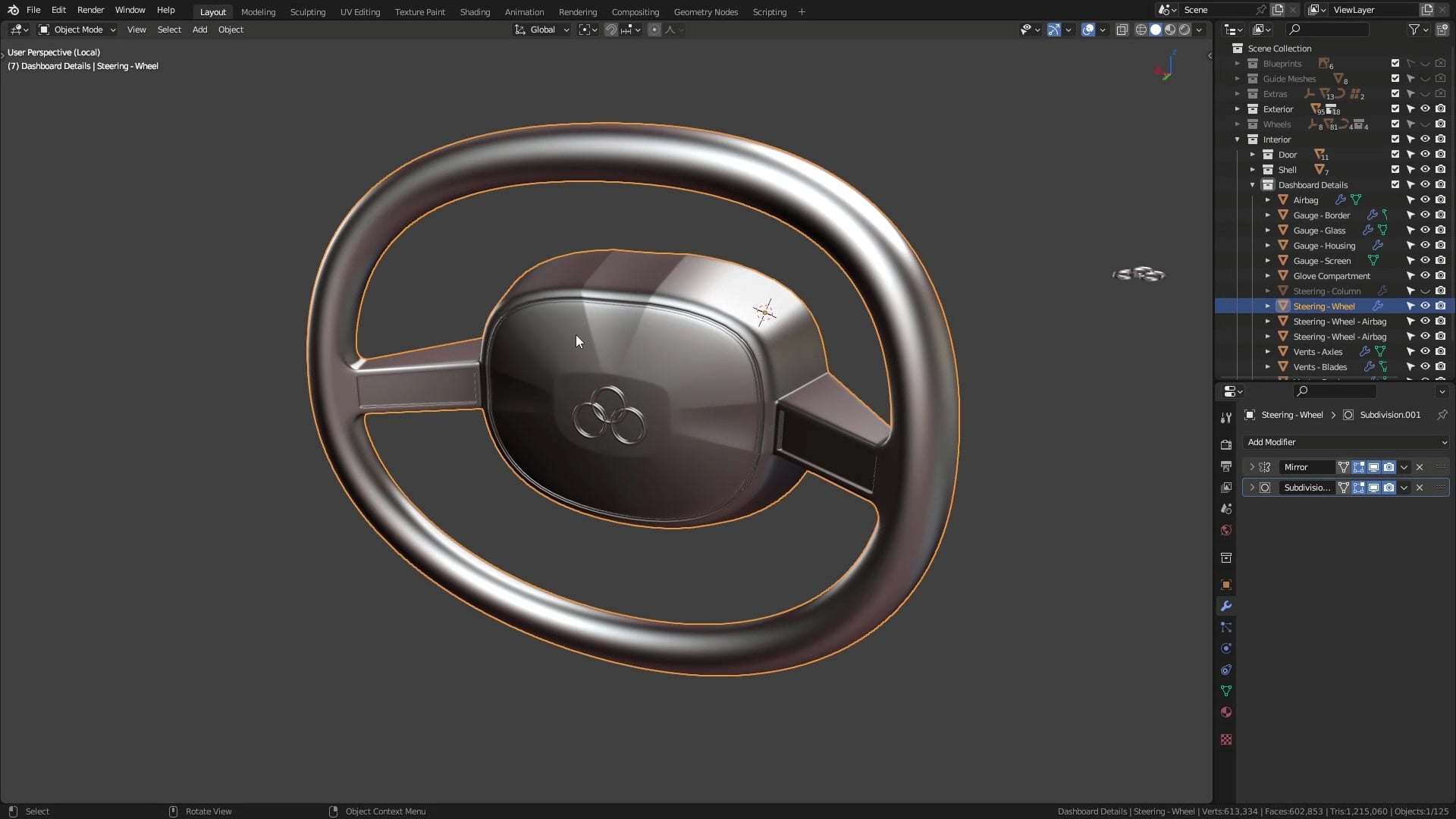The width and height of the screenshot is (1456, 819).
Task: Open the viewport View menu
Action: [136, 30]
